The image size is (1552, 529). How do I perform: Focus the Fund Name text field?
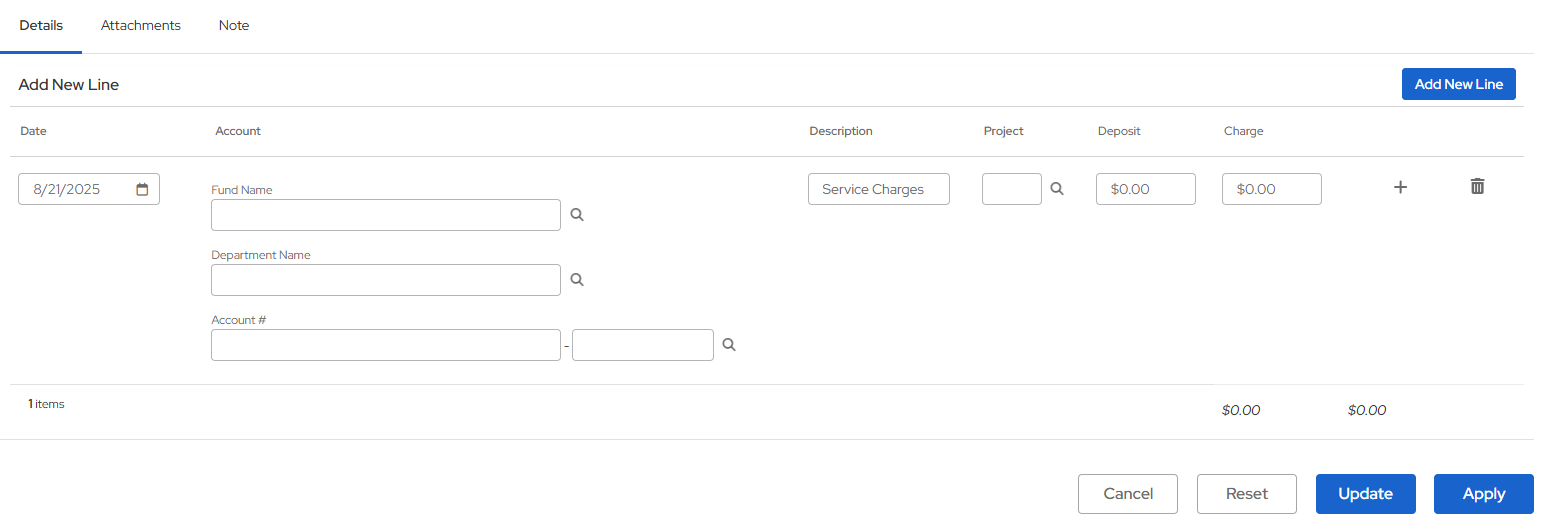click(386, 215)
